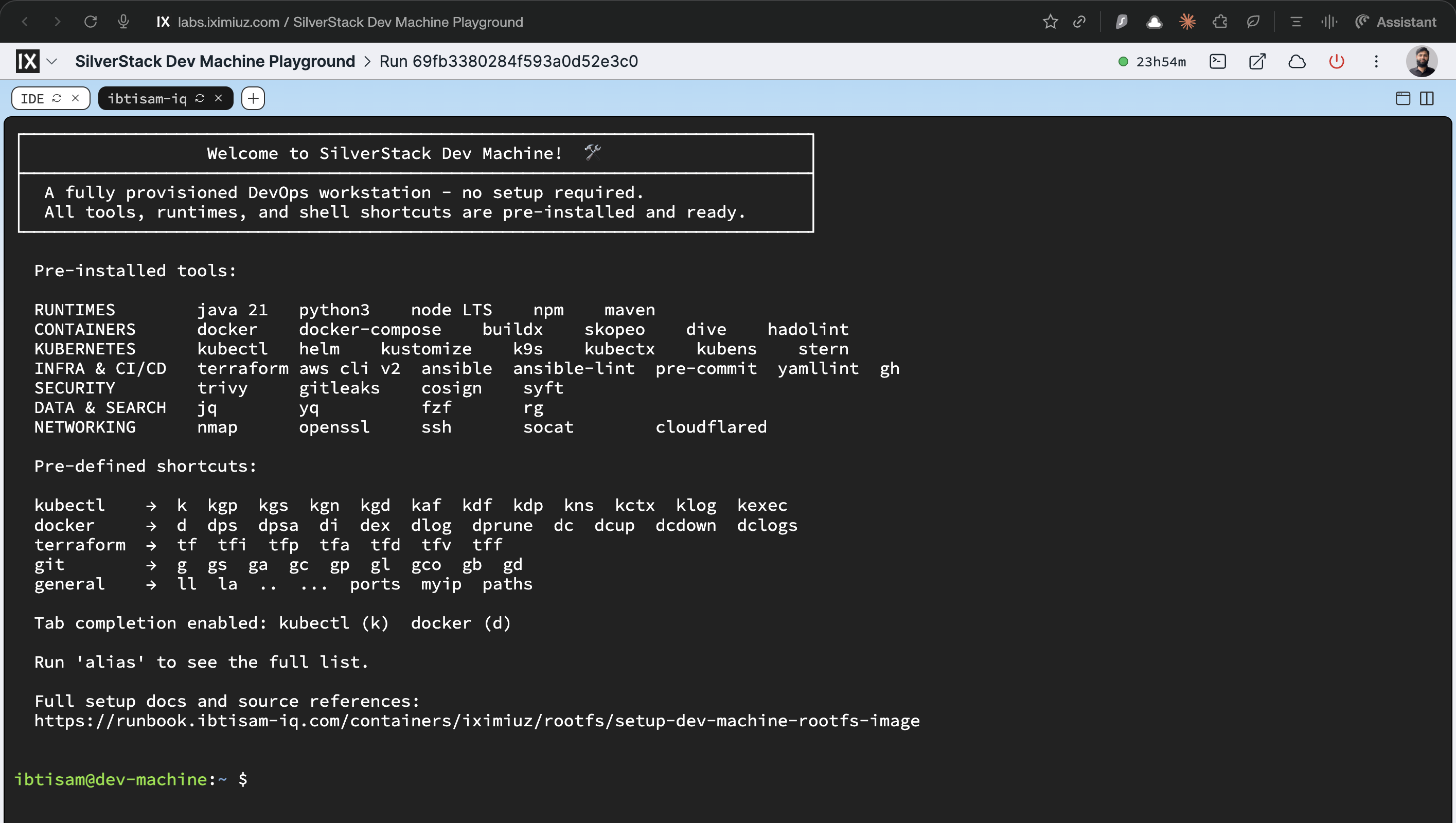The height and width of the screenshot is (823, 1456).
Task: Click 'kexec' in the kubectl shortcuts row
Action: [x=762, y=505]
